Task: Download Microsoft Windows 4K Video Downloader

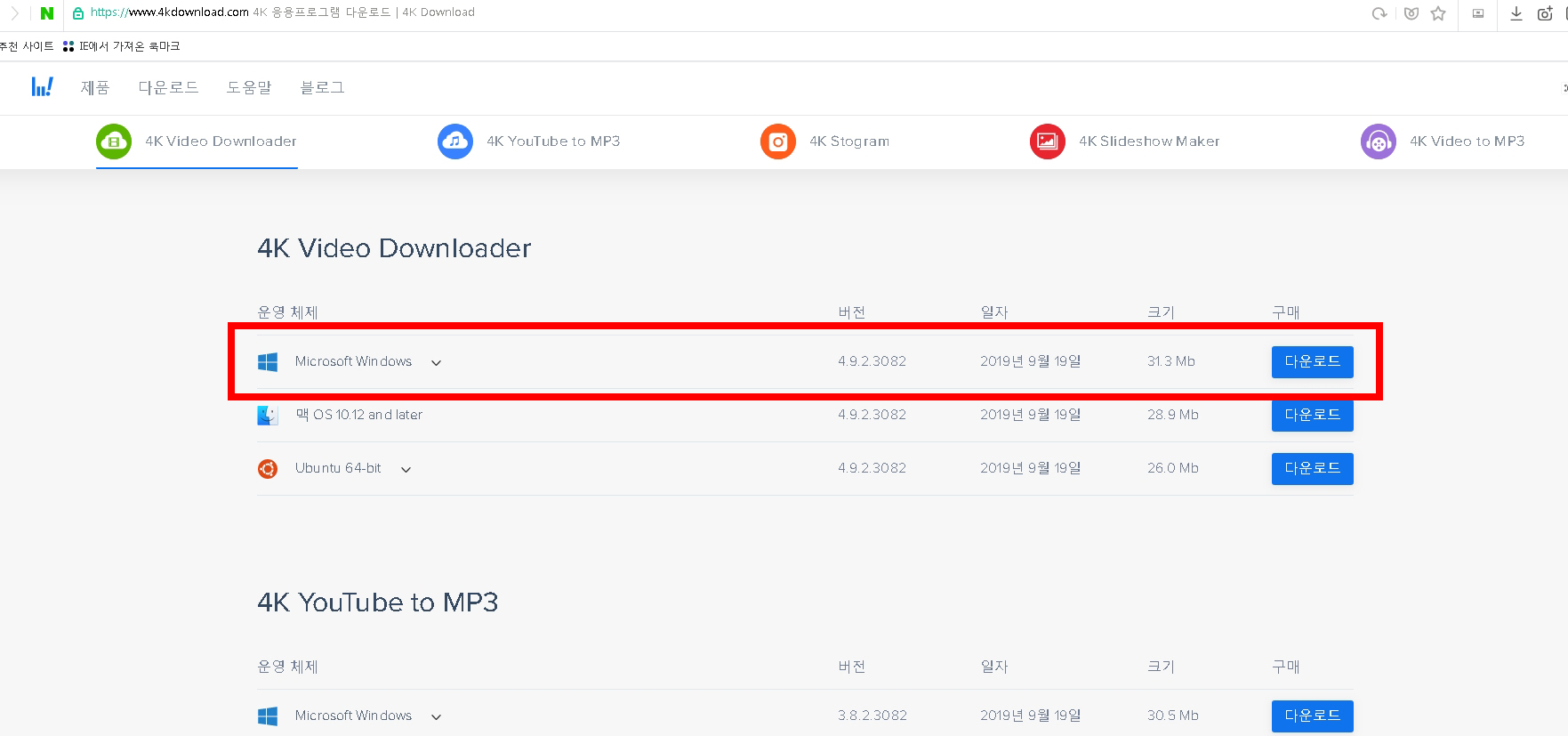Action: [x=1313, y=362]
